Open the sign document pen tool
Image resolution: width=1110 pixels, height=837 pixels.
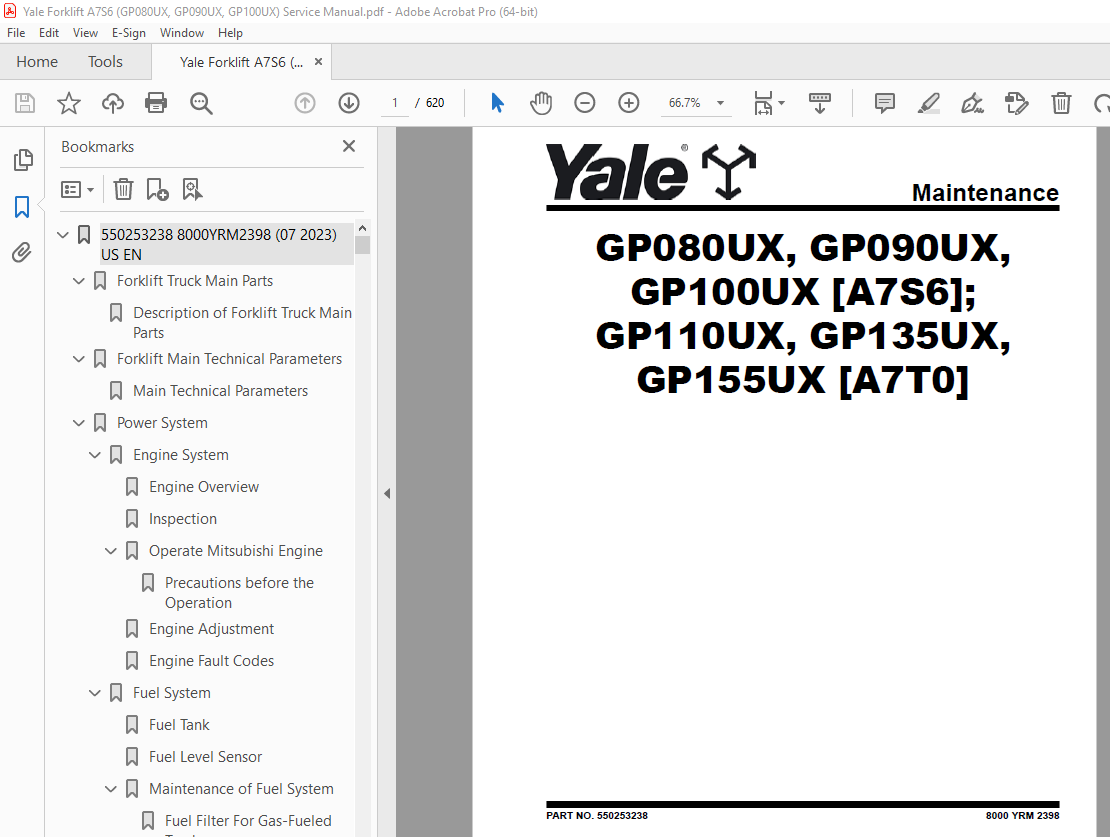972,103
